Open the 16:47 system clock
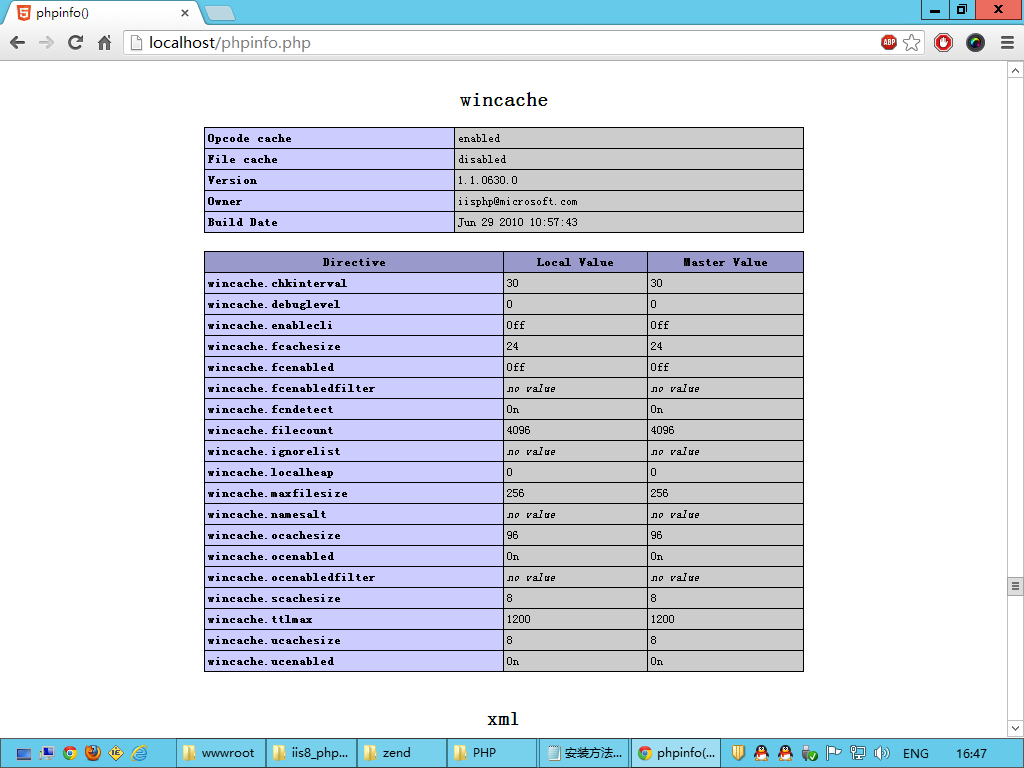The image size is (1024, 768). click(x=971, y=754)
